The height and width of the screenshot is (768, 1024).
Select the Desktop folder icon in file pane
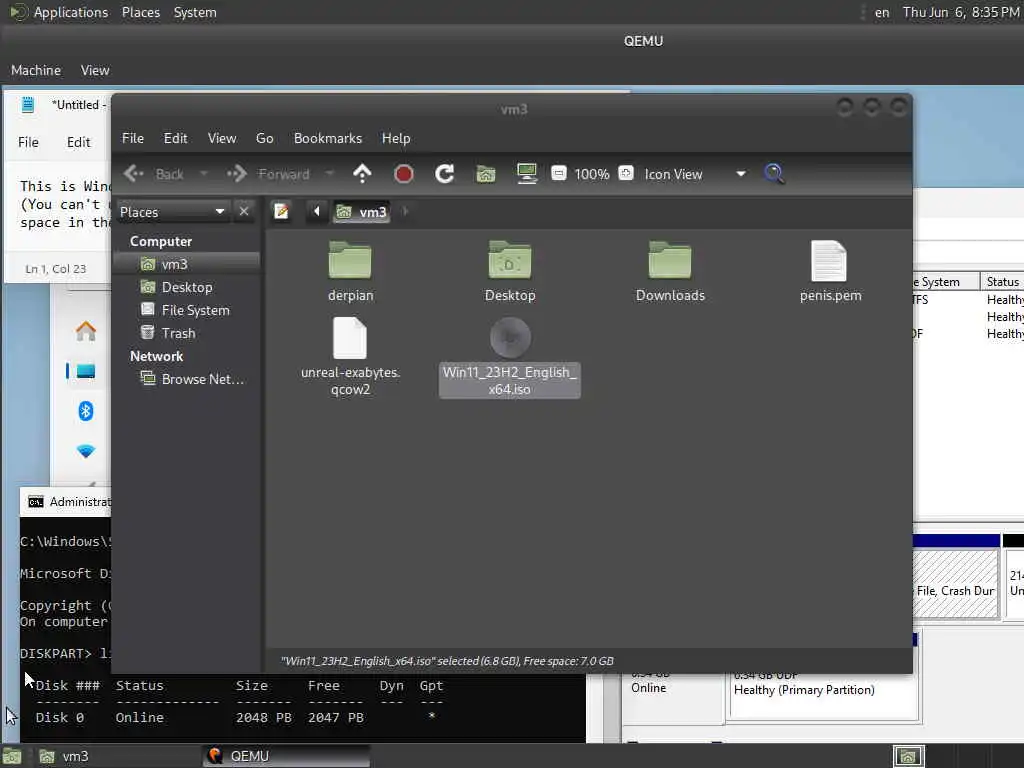(510, 272)
